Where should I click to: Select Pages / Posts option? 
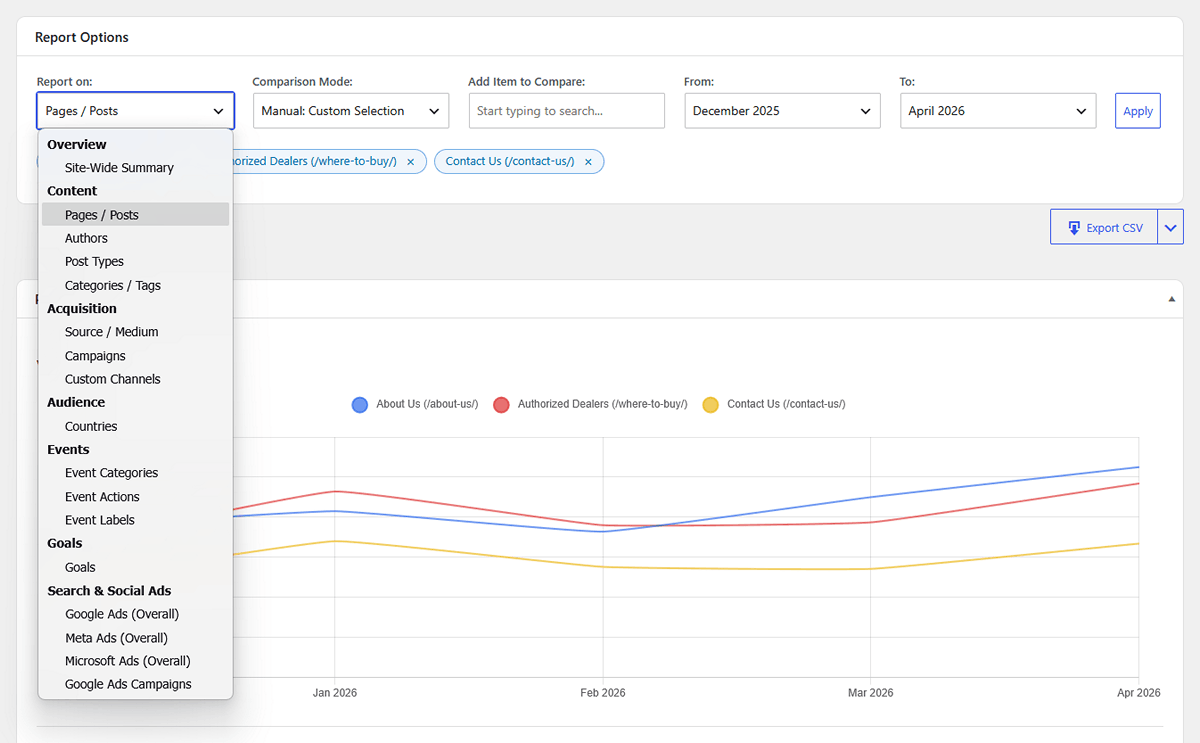(x=136, y=215)
